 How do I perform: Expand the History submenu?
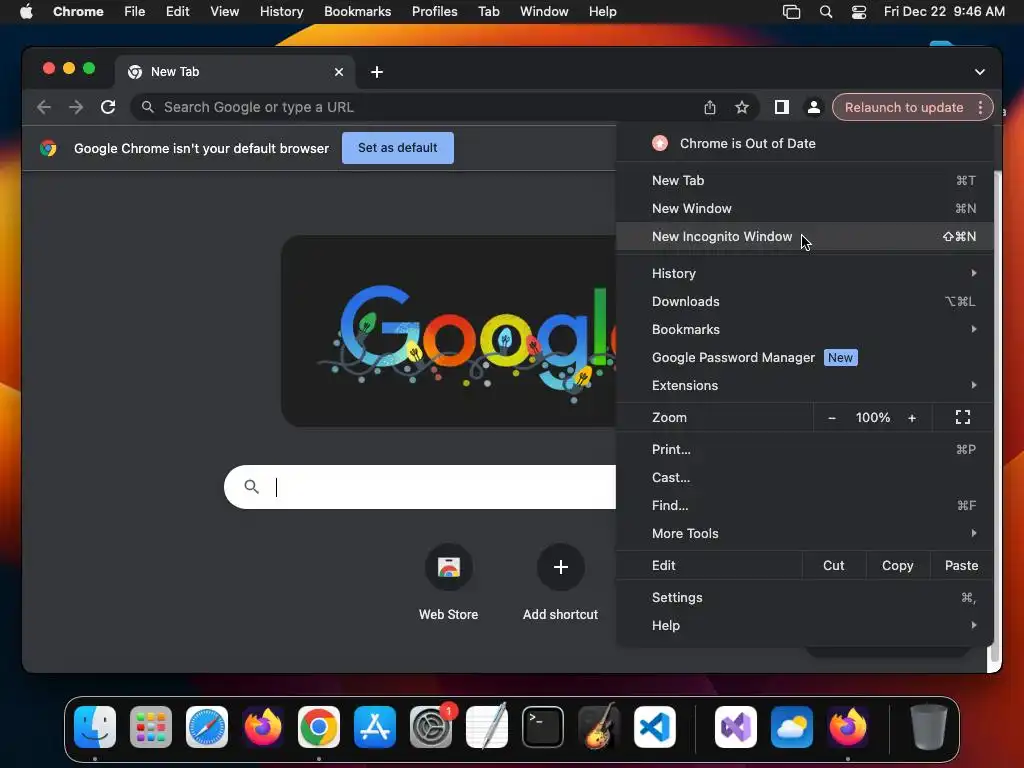pos(805,274)
